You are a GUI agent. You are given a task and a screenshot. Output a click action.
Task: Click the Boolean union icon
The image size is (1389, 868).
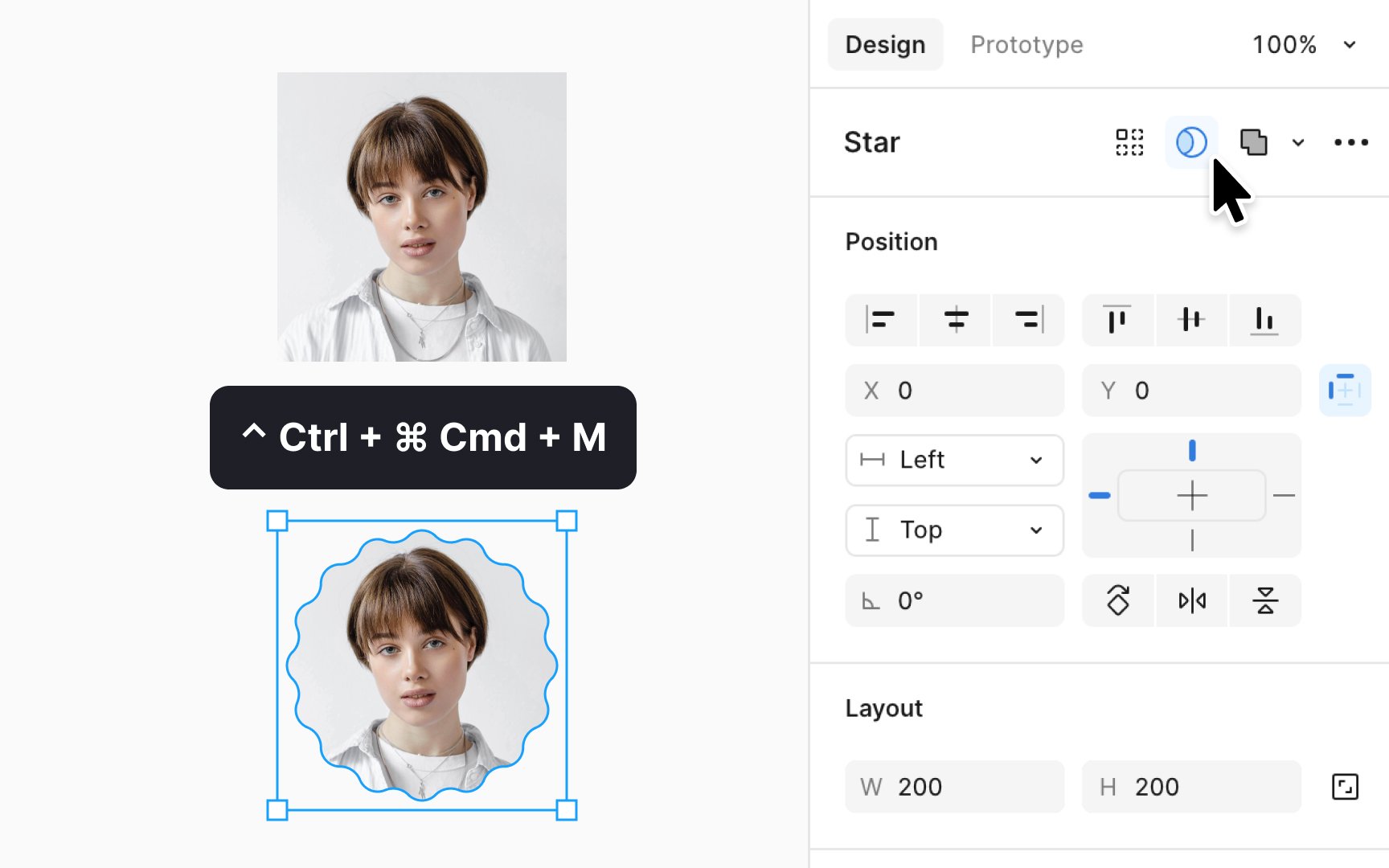click(x=1253, y=142)
